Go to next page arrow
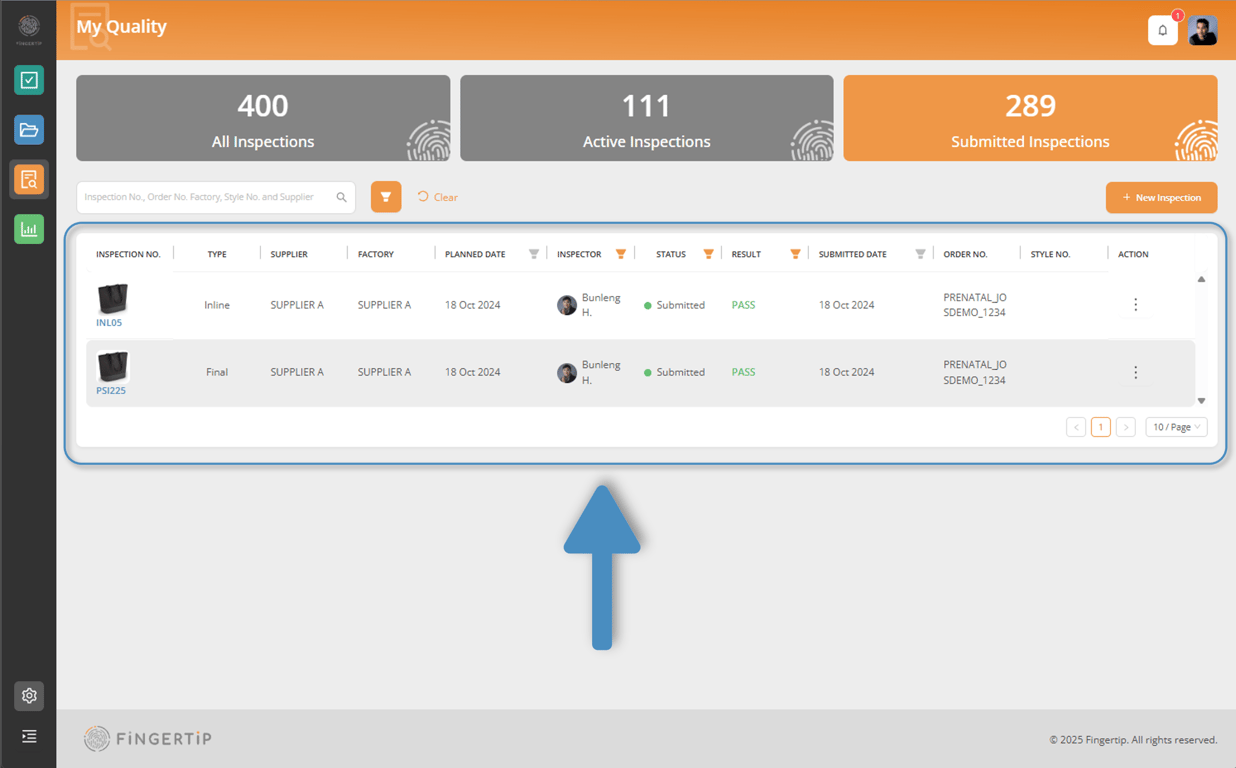The width and height of the screenshot is (1236, 768). (1126, 427)
